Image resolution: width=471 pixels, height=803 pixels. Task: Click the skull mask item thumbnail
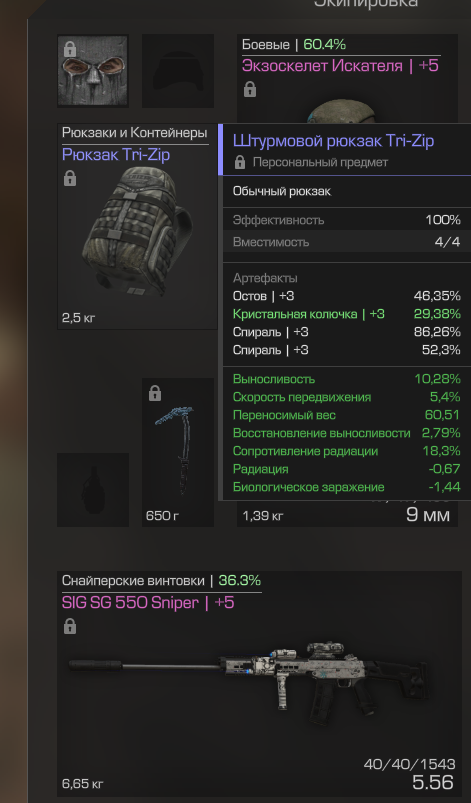coord(93,71)
